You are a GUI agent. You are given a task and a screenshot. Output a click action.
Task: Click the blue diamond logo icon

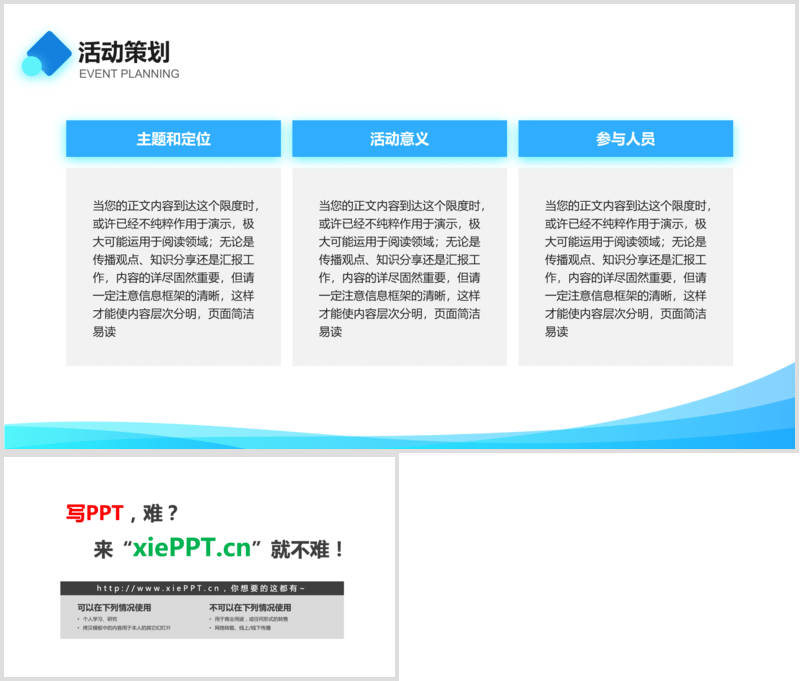(x=50, y=52)
